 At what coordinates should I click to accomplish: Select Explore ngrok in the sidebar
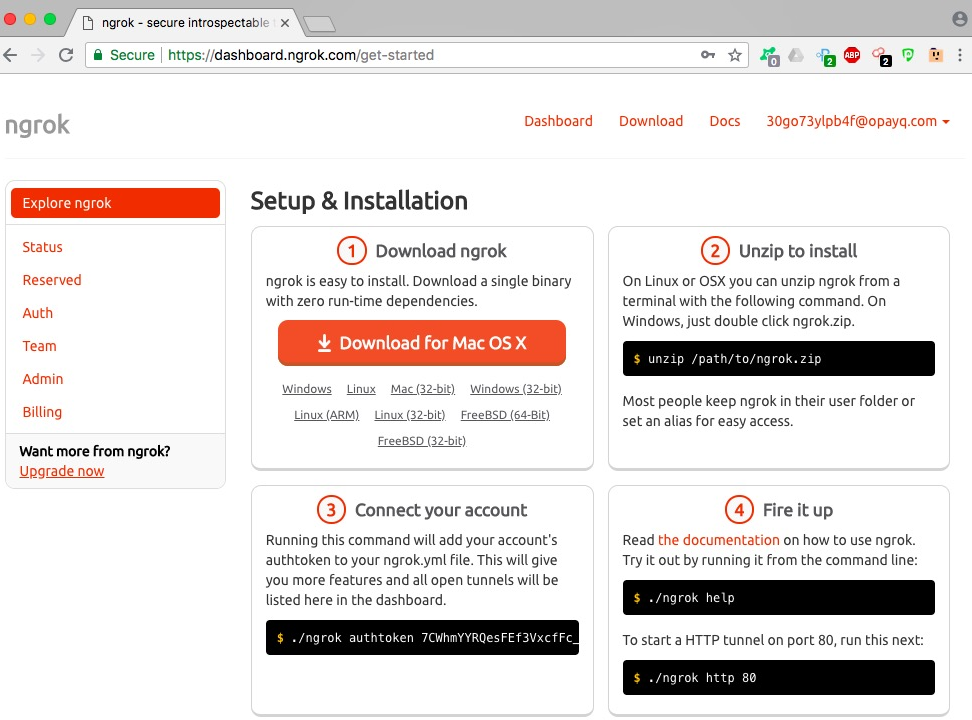pyautogui.click(x=115, y=203)
